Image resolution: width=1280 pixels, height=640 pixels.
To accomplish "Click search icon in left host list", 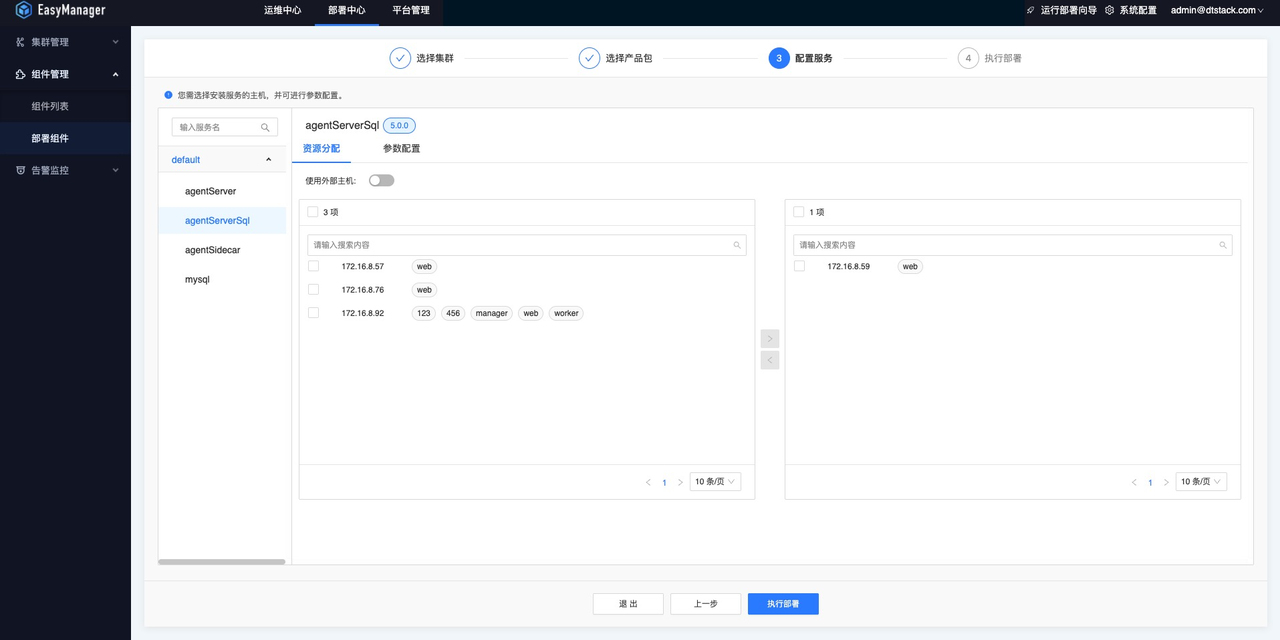I will click(737, 245).
